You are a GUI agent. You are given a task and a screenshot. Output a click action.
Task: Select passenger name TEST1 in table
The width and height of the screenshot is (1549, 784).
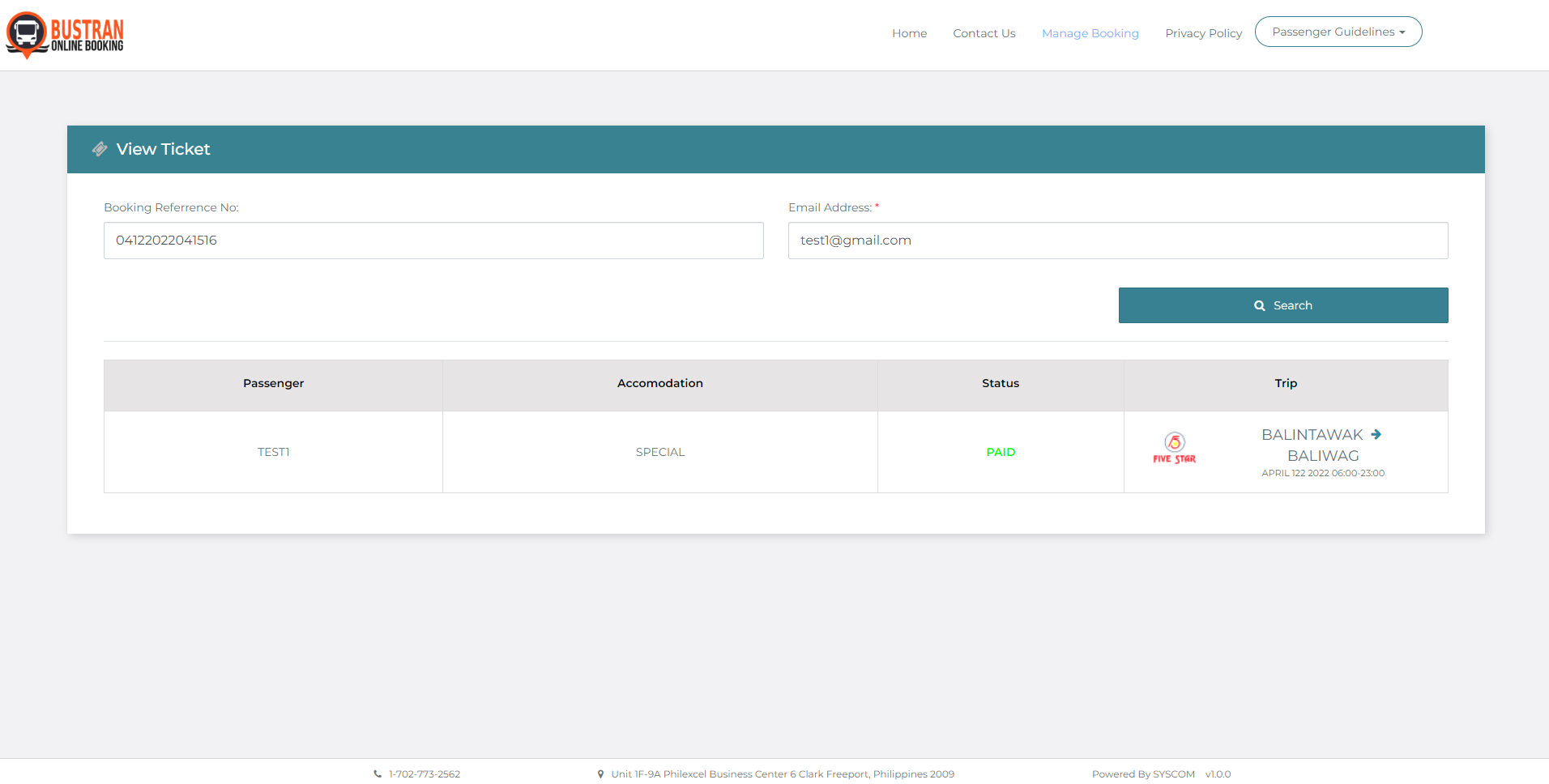[273, 452]
